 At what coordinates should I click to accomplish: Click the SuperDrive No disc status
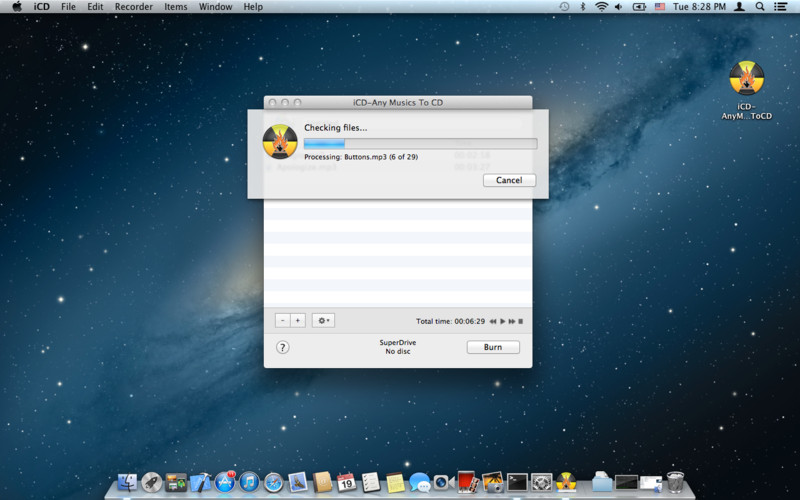[x=398, y=347]
